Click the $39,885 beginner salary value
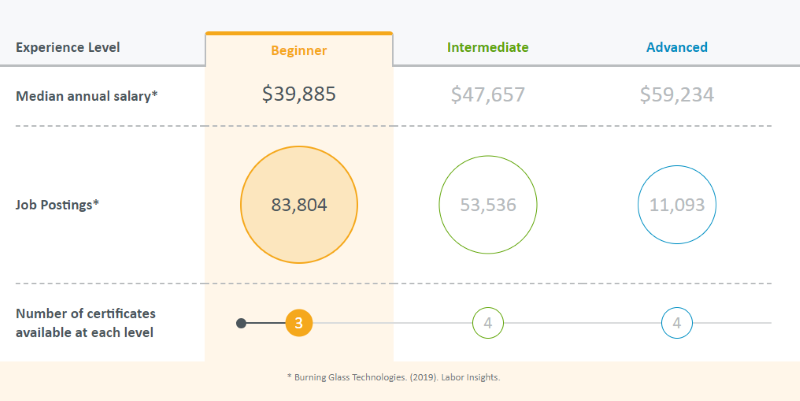The image size is (800, 401). [x=299, y=94]
